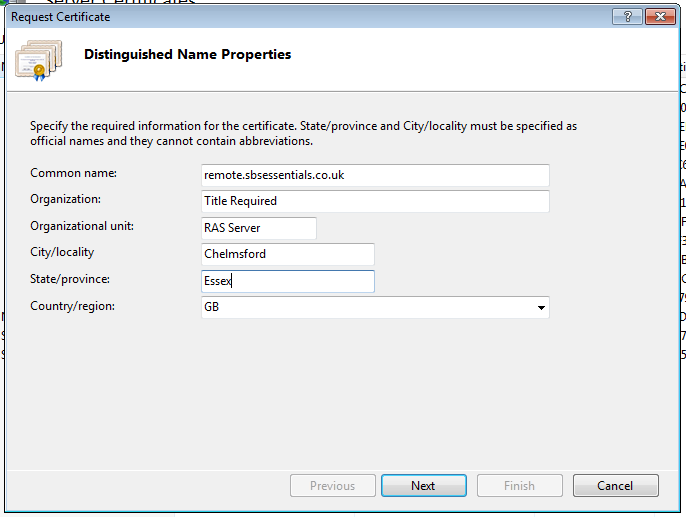Close the Request Certificate dialog
686x517 pixels.
[658, 17]
